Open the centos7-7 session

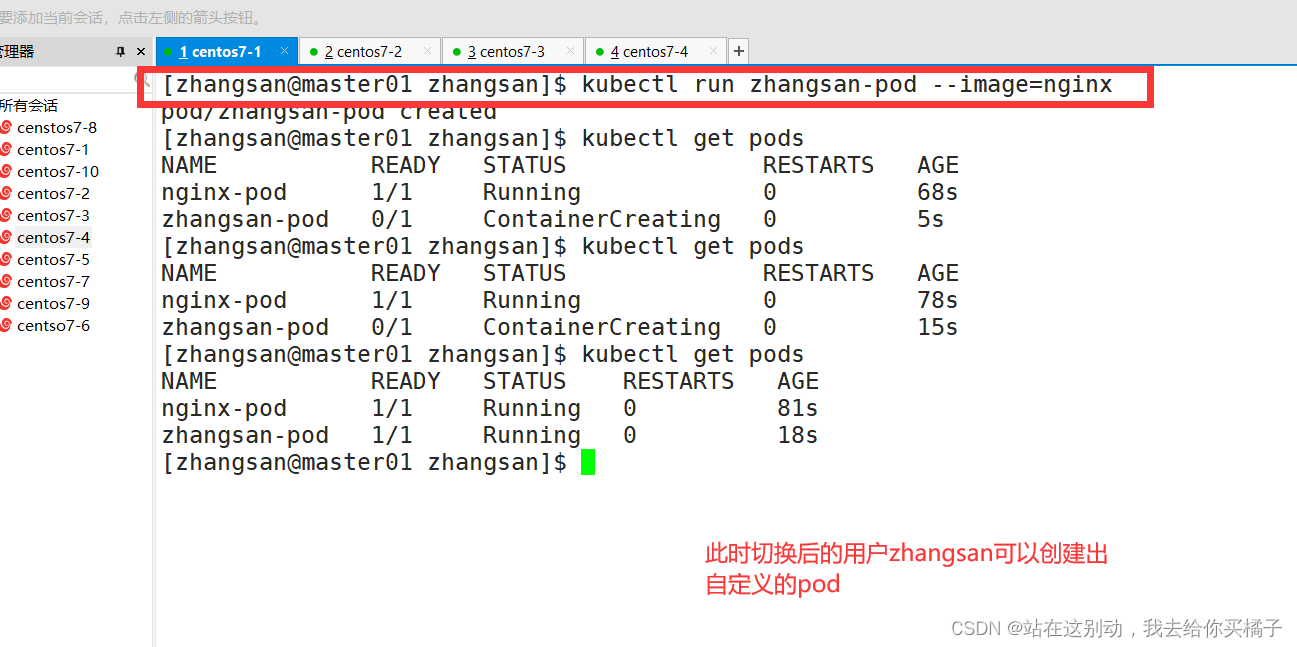(53, 281)
